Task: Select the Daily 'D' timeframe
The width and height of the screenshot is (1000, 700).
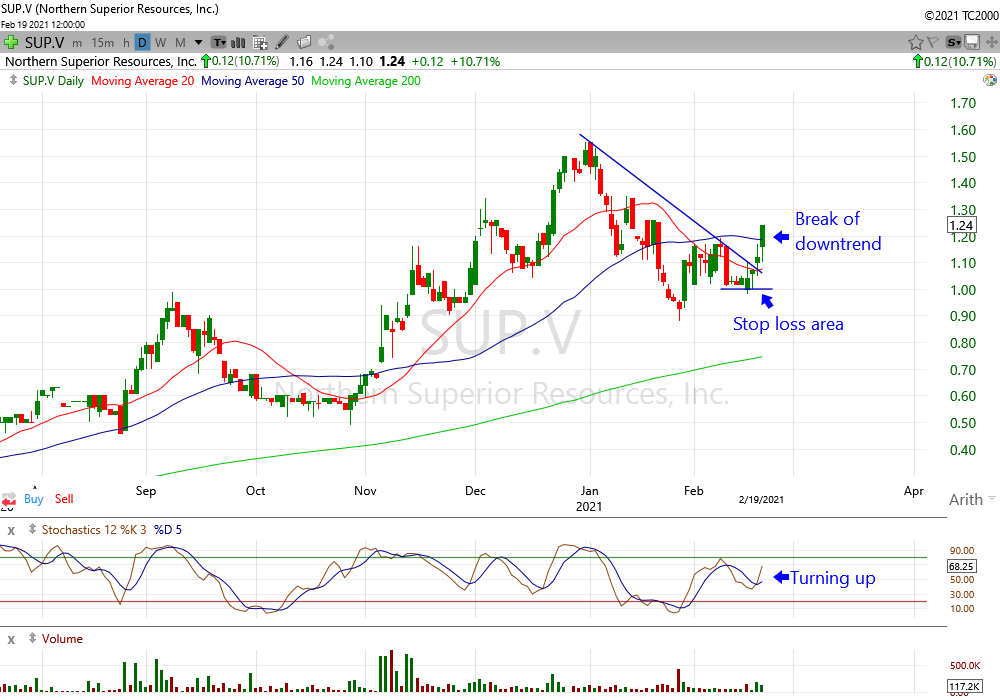Action: 142,43
